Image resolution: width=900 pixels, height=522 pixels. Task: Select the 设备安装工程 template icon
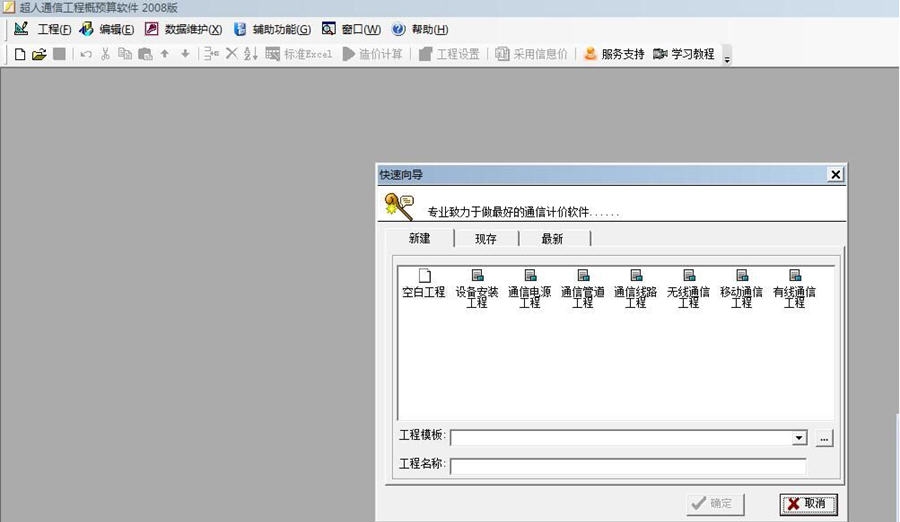tap(476, 289)
